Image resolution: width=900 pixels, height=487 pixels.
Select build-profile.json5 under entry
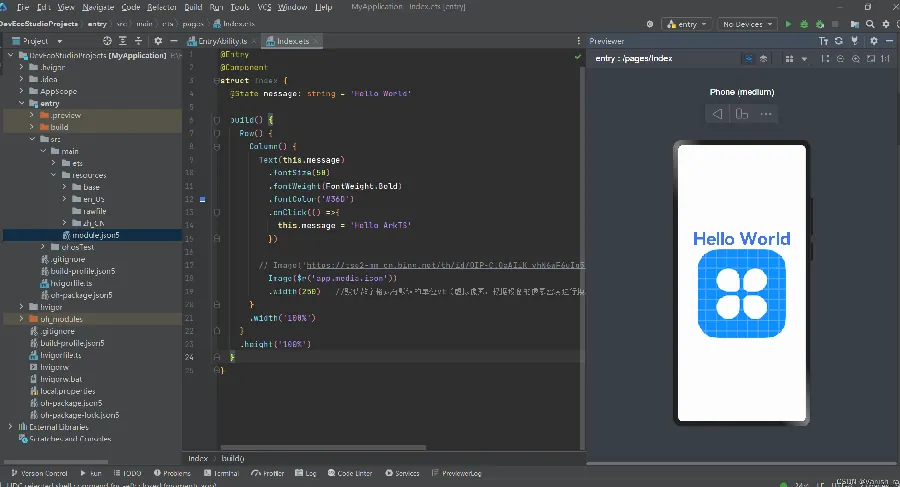click(x=83, y=271)
